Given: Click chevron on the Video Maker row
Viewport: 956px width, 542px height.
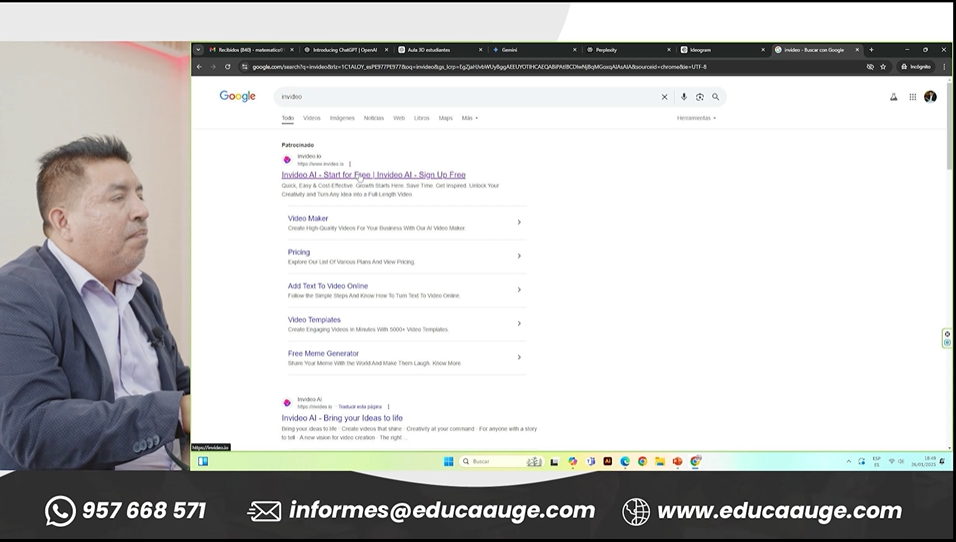Looking at the screenshot, I should tap(519, 223).
